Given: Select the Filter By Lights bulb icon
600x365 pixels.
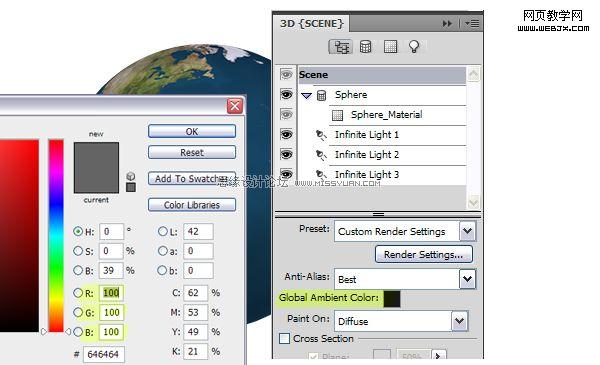Looking at the screenshot, I should point(414,47).
